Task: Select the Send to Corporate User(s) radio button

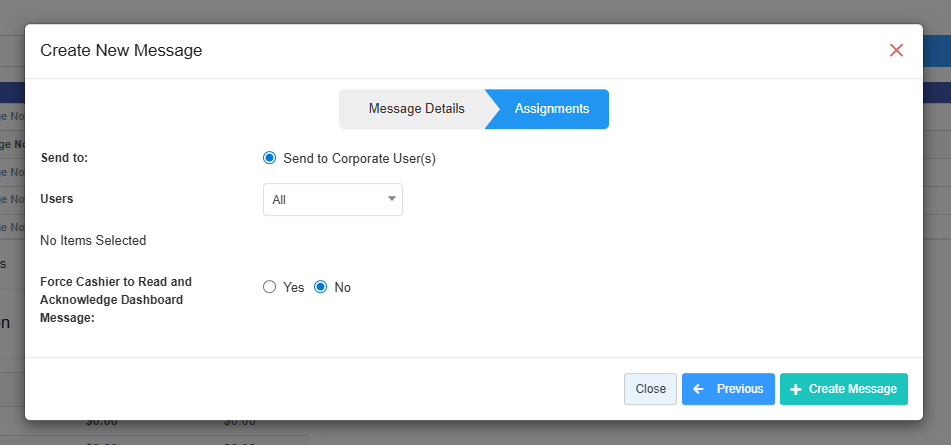Action: coord(269,158)
